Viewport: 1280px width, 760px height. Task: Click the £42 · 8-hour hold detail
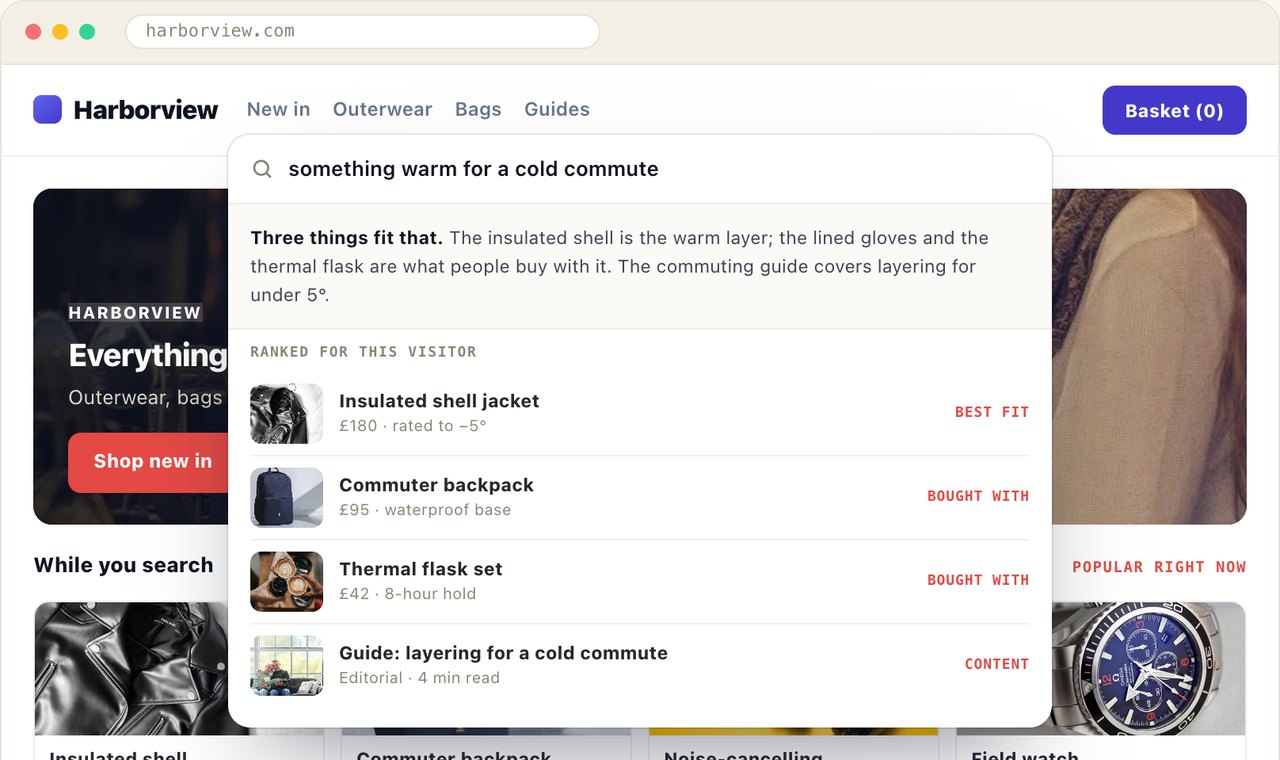(408, 594)
